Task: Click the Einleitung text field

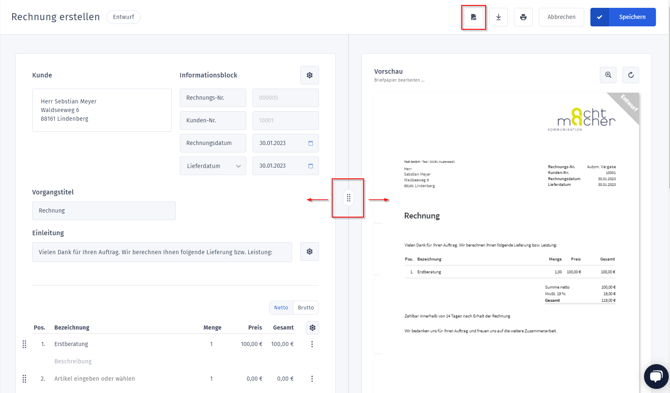Action: point(162,252)
